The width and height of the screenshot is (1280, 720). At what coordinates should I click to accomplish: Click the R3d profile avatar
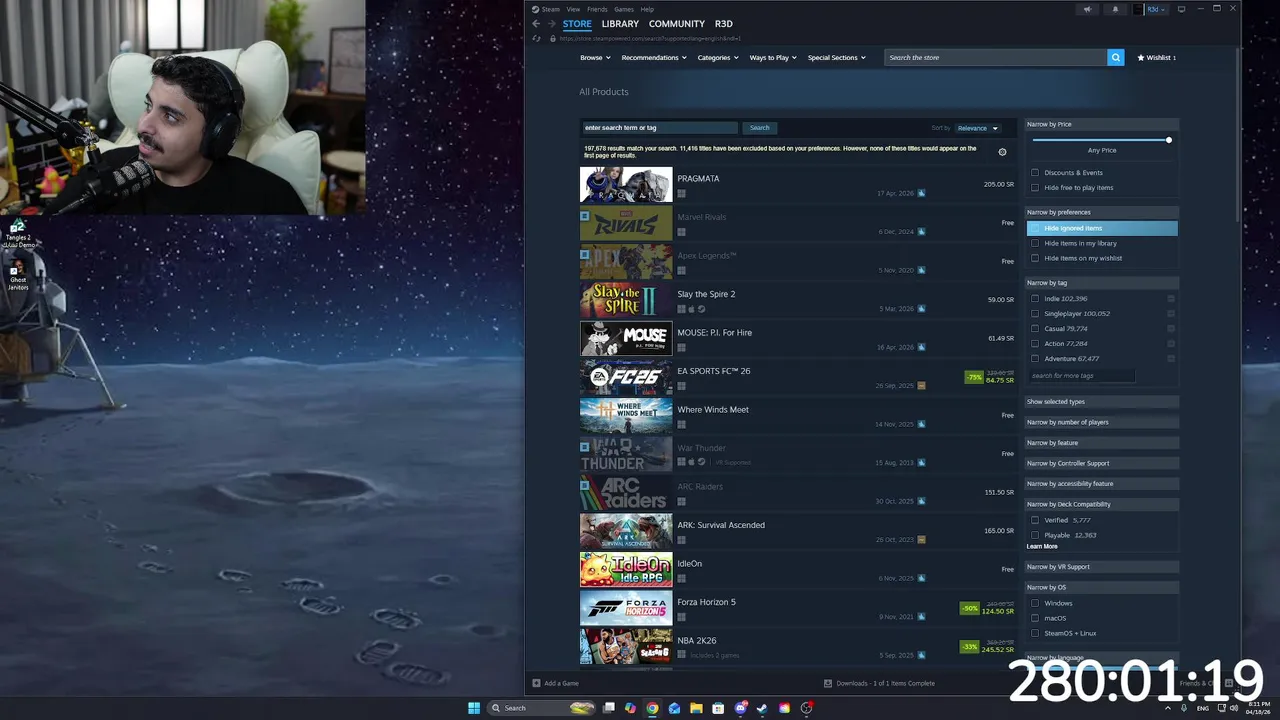tap(1138, 9)
